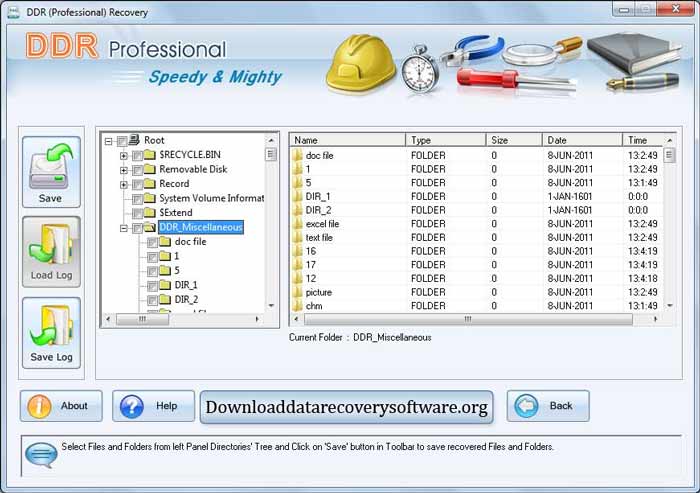The width and height of the screenshot is (700, 493).
Task: Collapse the Root tree node
Action: (x=108, y=142)
